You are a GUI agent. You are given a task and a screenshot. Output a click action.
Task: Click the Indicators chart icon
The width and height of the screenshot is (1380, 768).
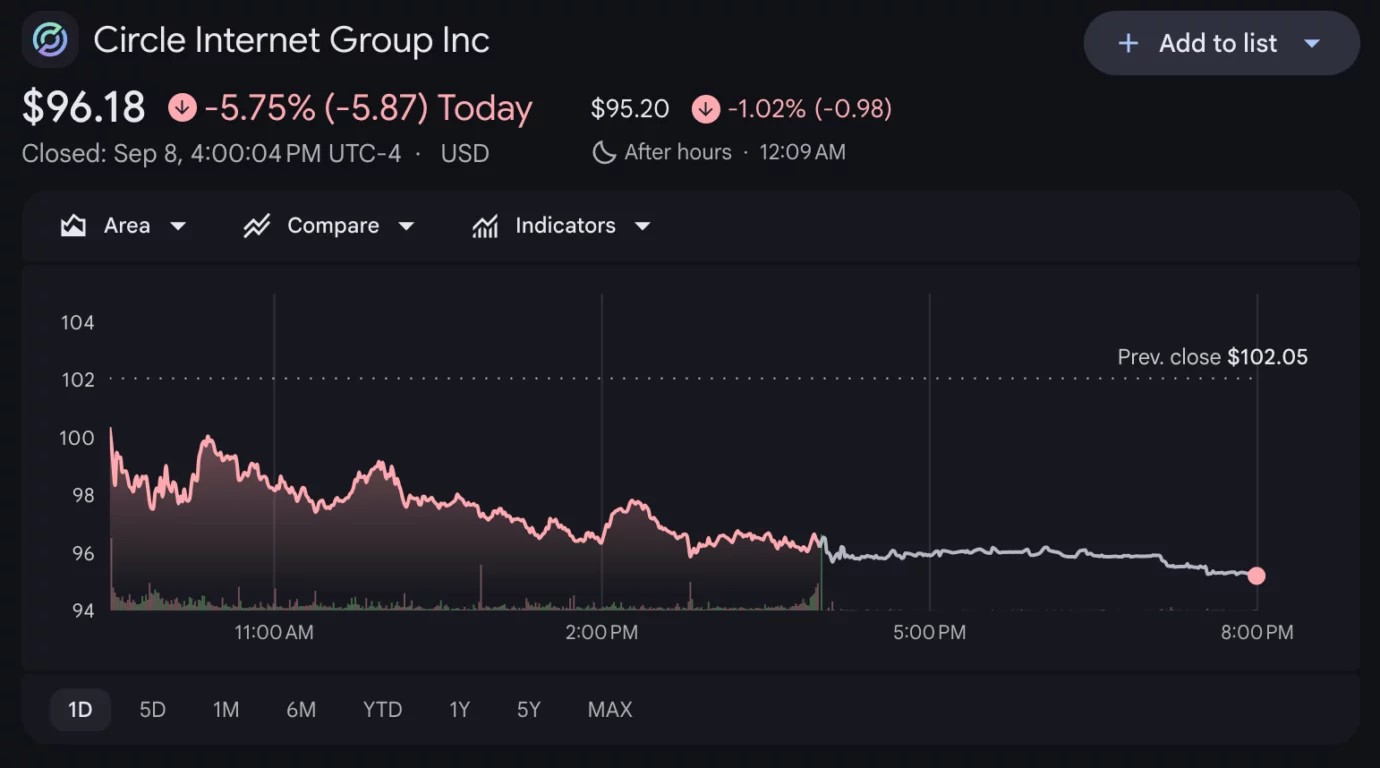pos(485,226)
